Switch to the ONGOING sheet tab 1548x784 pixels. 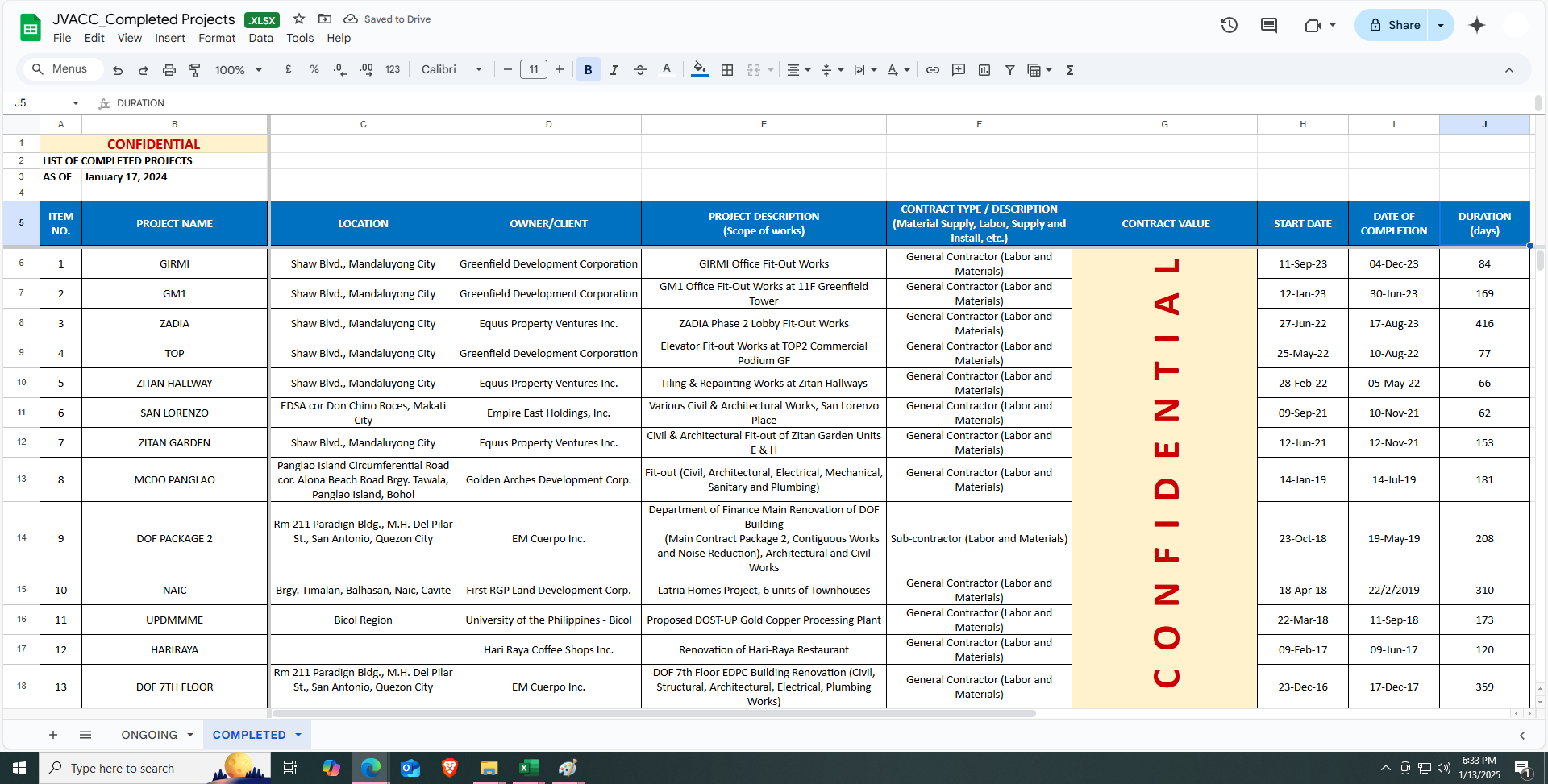149,735
